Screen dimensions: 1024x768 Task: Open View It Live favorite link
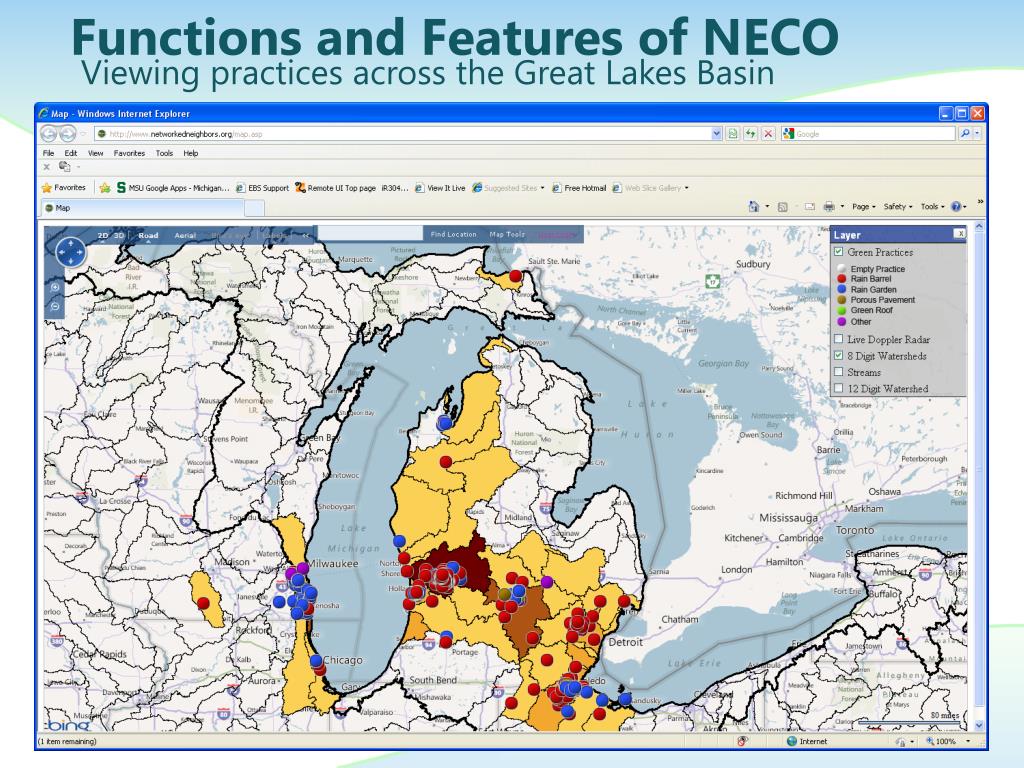440,187
